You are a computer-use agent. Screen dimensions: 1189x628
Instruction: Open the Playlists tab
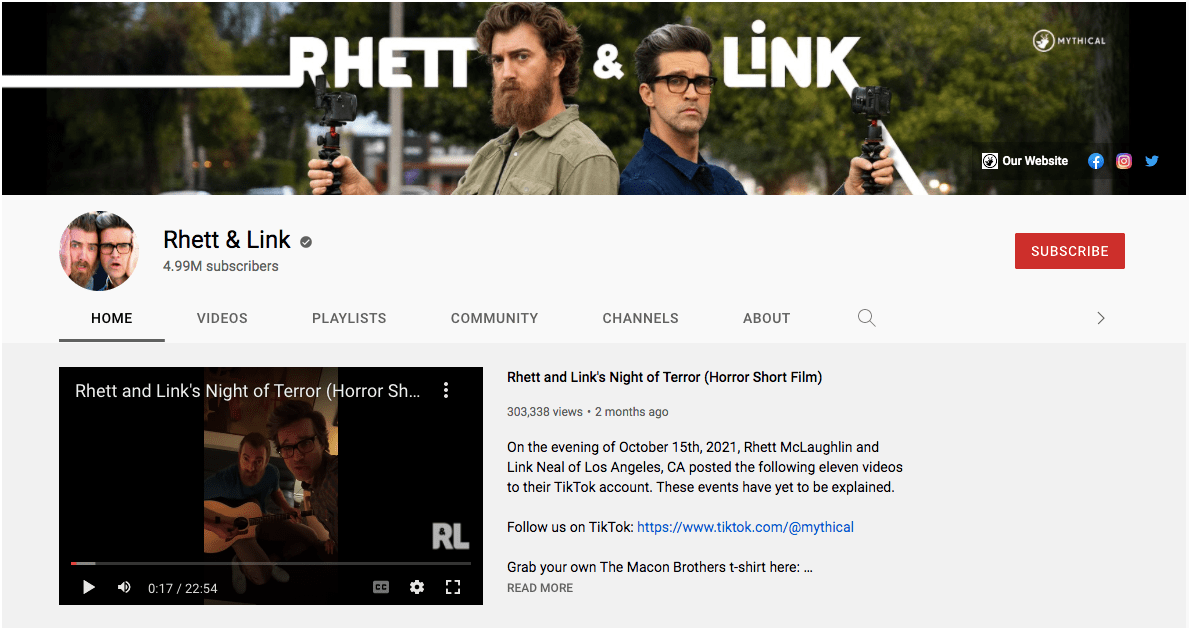pos(349,319)
